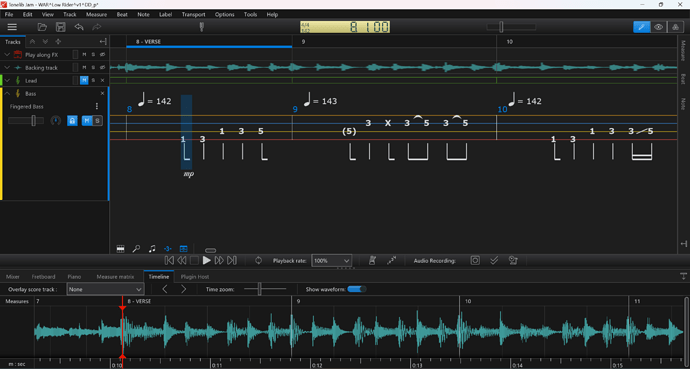This screenshot has width=690, height=369.
Task: Click the four-way arrows icon in Tracks header
Action: point(58,42)
